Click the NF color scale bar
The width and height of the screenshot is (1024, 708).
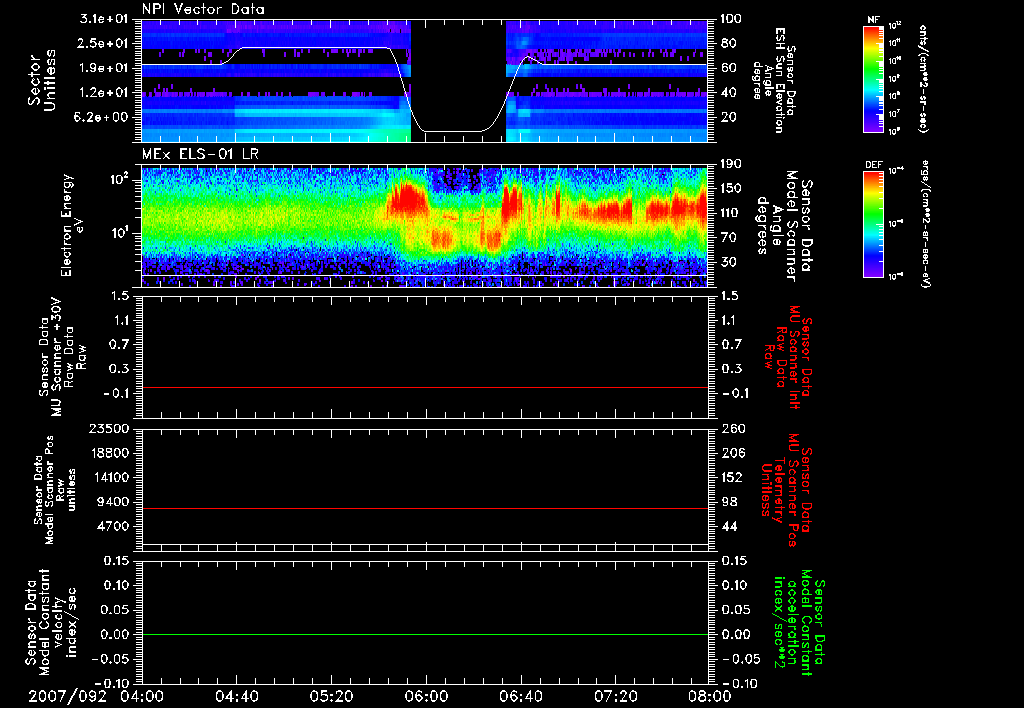click(x=874, y=78)
